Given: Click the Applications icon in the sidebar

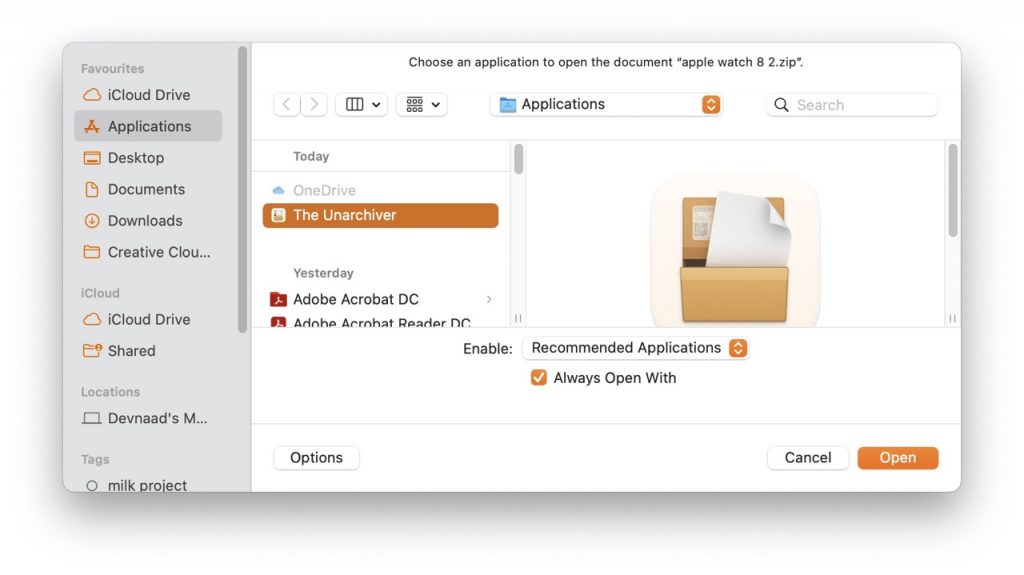Looking at the screenshot, I should pos(92,126).
